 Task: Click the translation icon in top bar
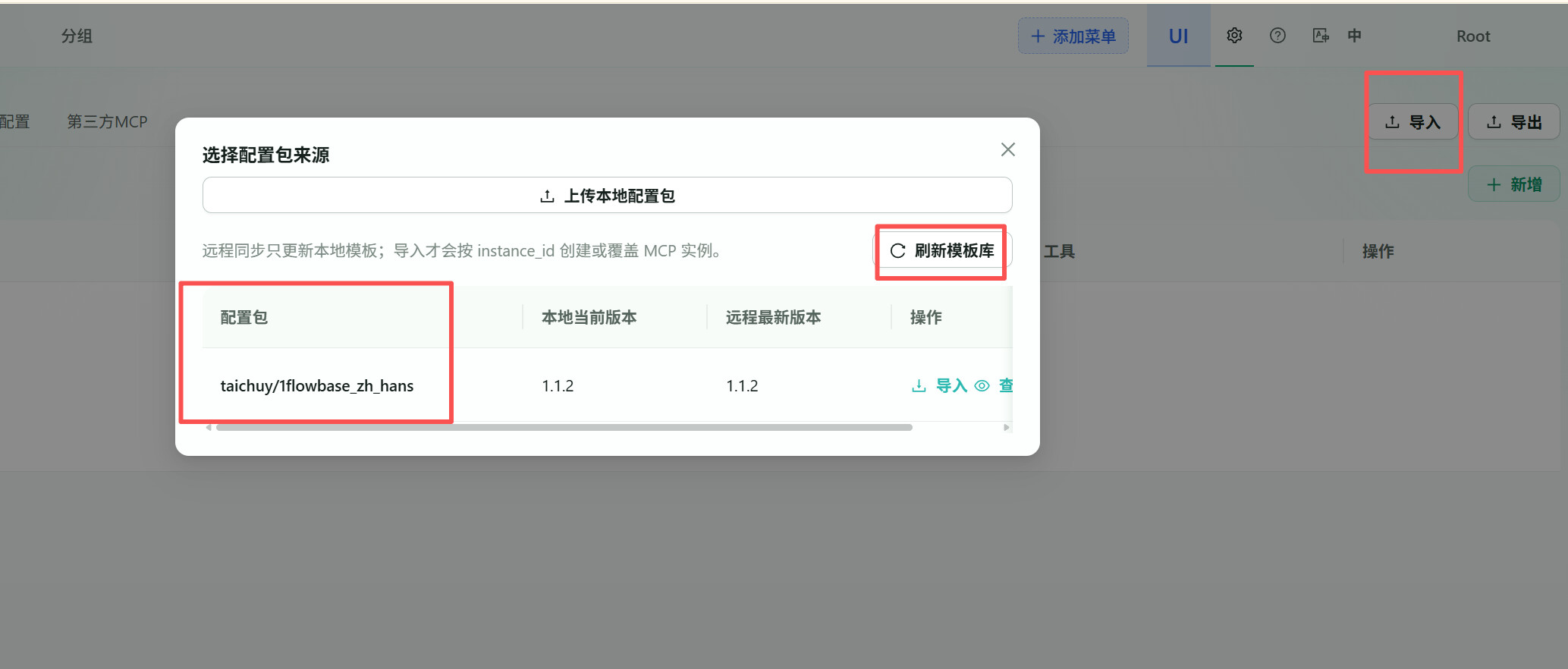tap(1321, 36)
